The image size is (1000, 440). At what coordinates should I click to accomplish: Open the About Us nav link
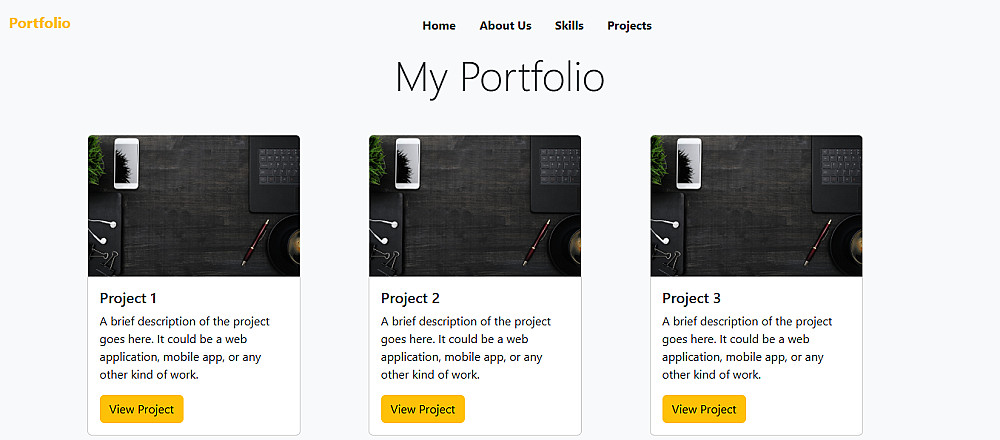click(x=505, y=26)
